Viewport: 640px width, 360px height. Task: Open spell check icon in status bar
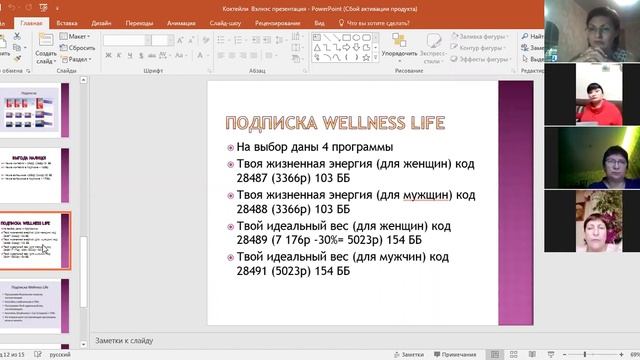[38, 354]
